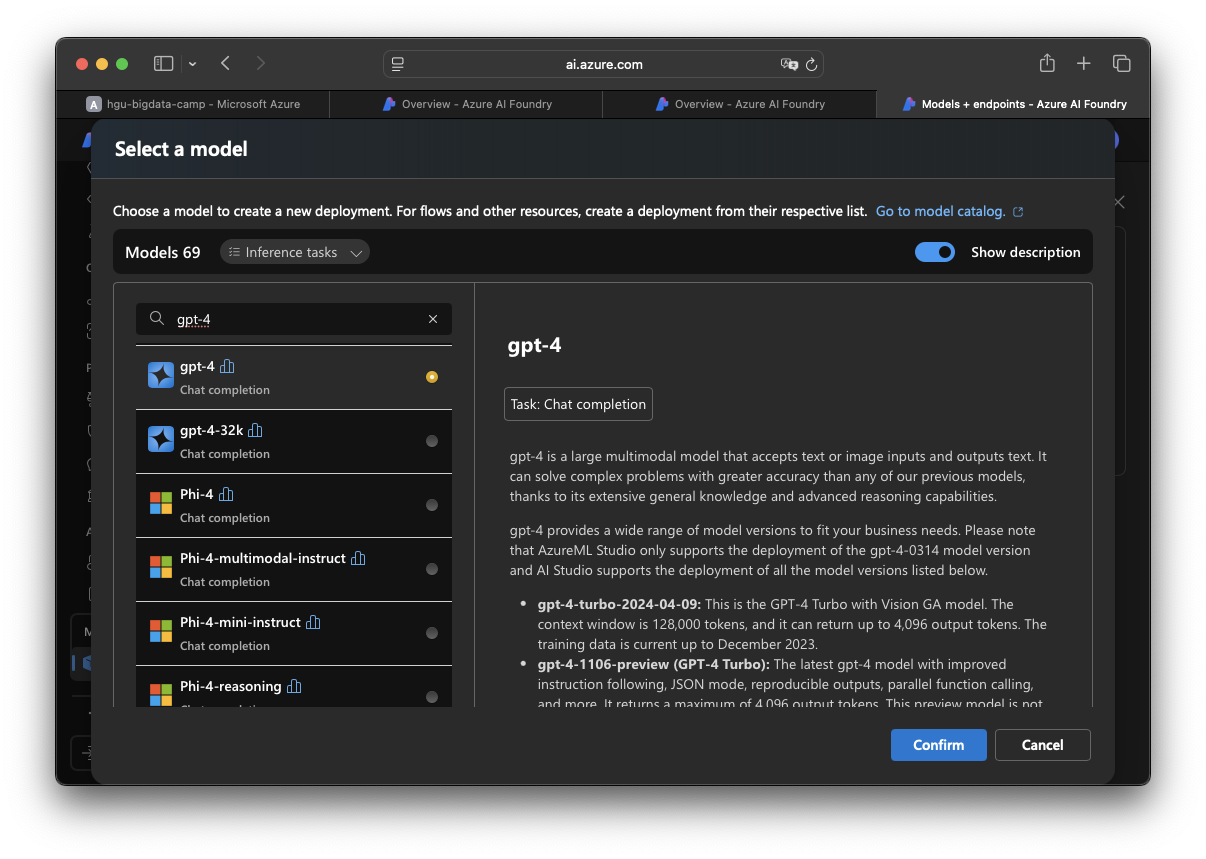Select the Models + endpoints tab
This screenshot has width=1206, height=859.
[1013, 104]
